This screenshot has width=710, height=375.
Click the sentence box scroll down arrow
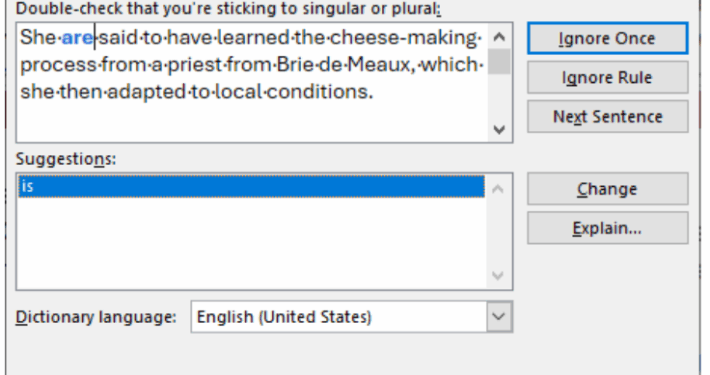click(x=499, y=130)
